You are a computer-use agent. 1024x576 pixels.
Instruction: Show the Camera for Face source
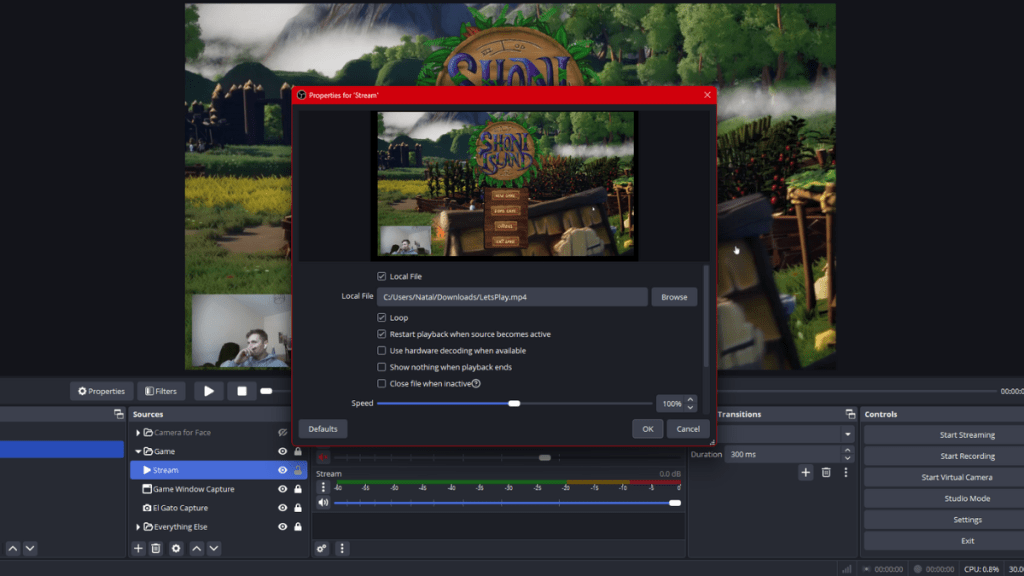282,432
